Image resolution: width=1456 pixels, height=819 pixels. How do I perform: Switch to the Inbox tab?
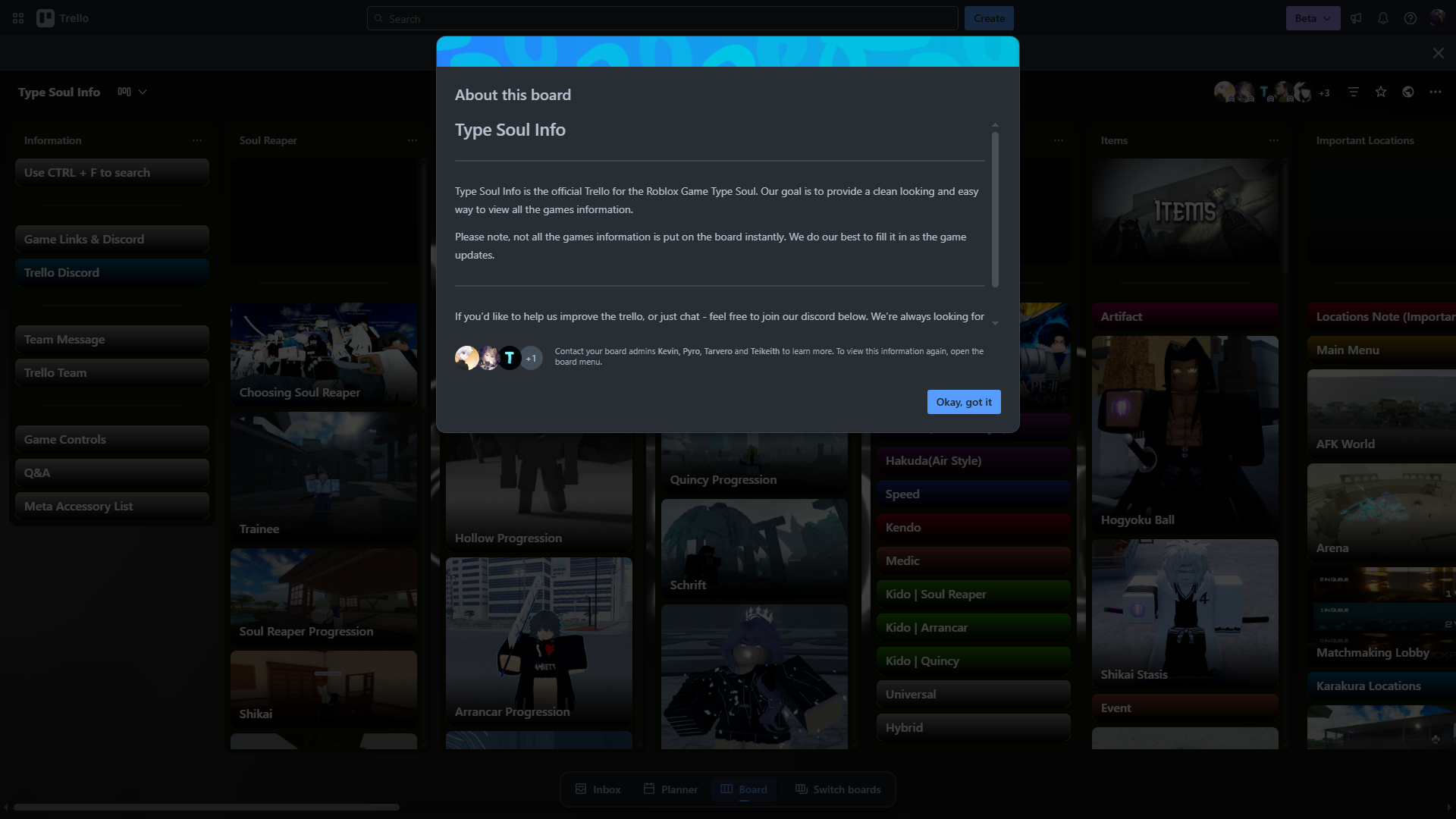pyautogui.click(x=598, y=789)
